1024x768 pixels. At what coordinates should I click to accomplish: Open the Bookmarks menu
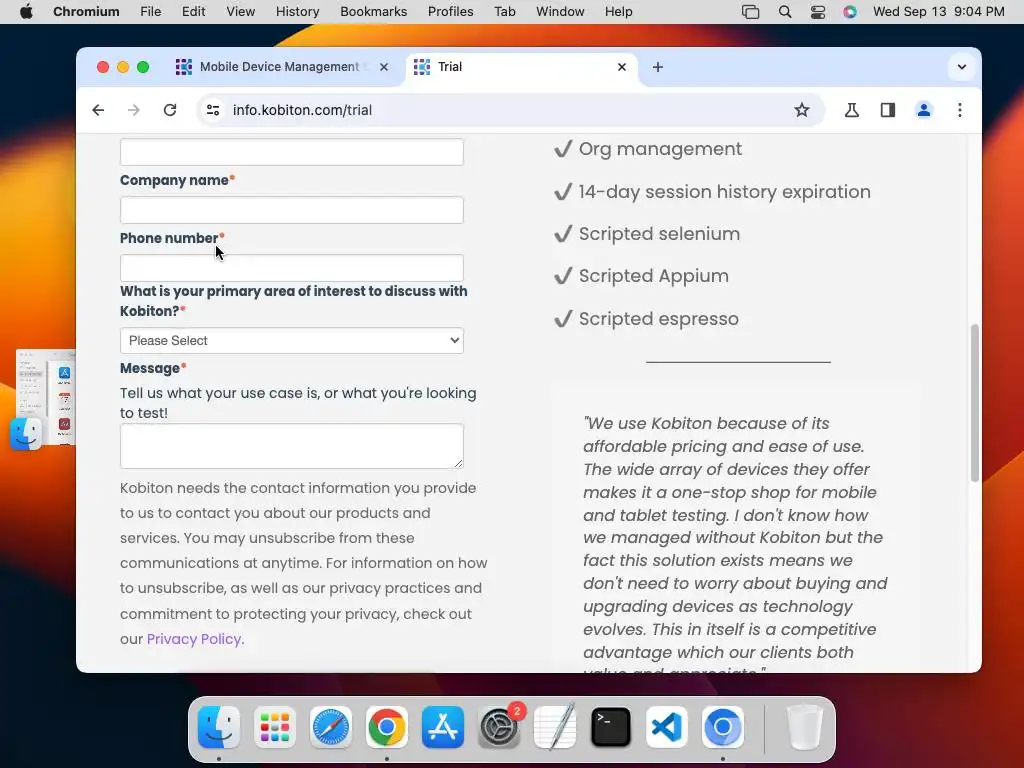(x=374, y=12)
